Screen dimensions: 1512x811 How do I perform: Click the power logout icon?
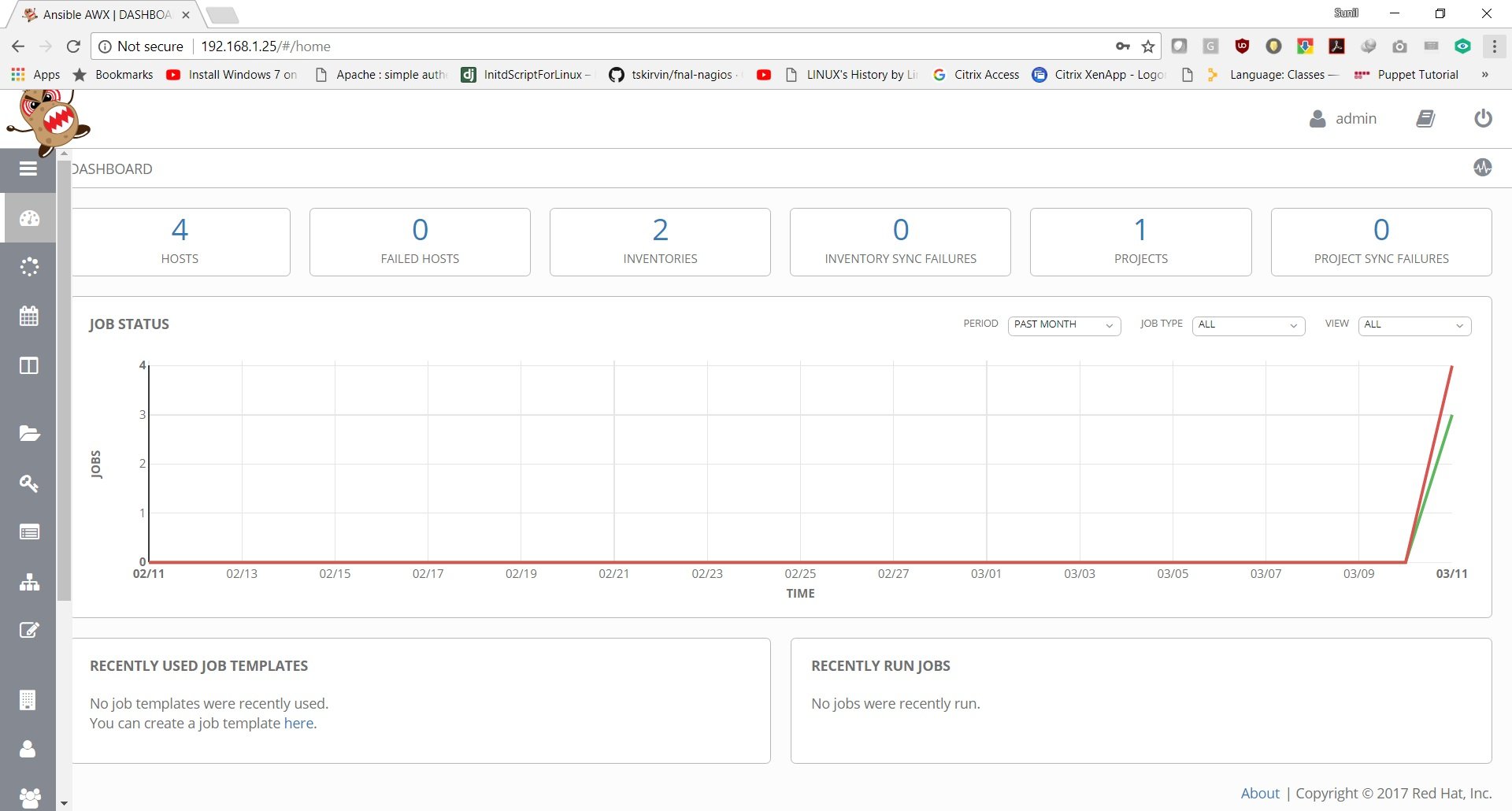(1483, 118)
